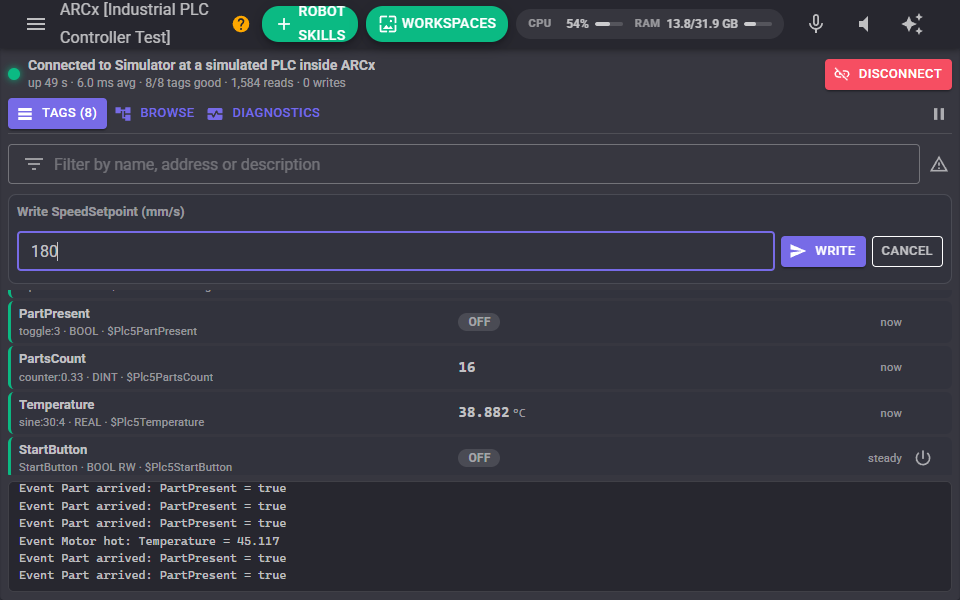Viewport: 960px width, 600px height.
Task: Pause tag updates with the pause icon
Action: [x=939, y=114]
